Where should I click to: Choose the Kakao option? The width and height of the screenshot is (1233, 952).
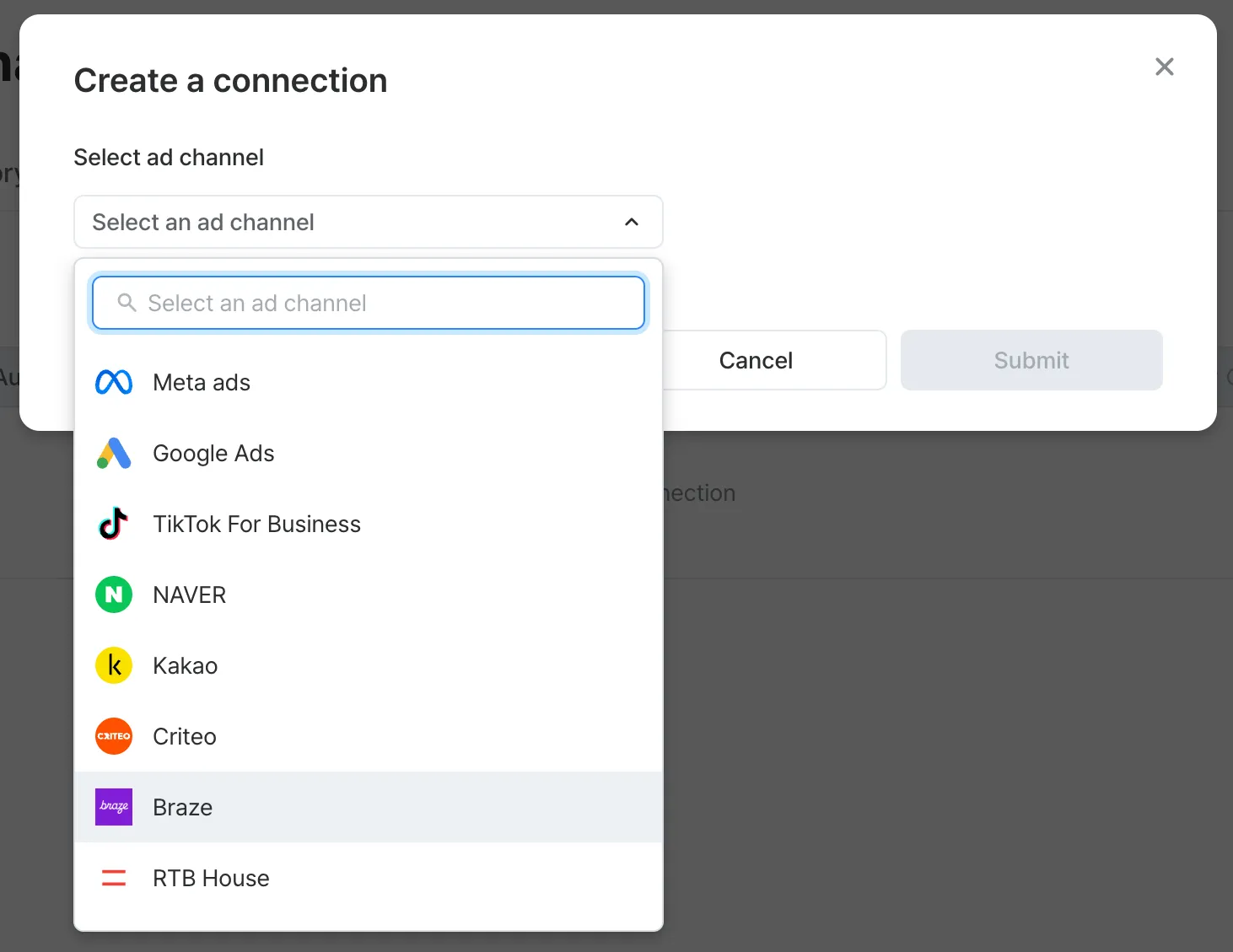click(x=369, y=665)
